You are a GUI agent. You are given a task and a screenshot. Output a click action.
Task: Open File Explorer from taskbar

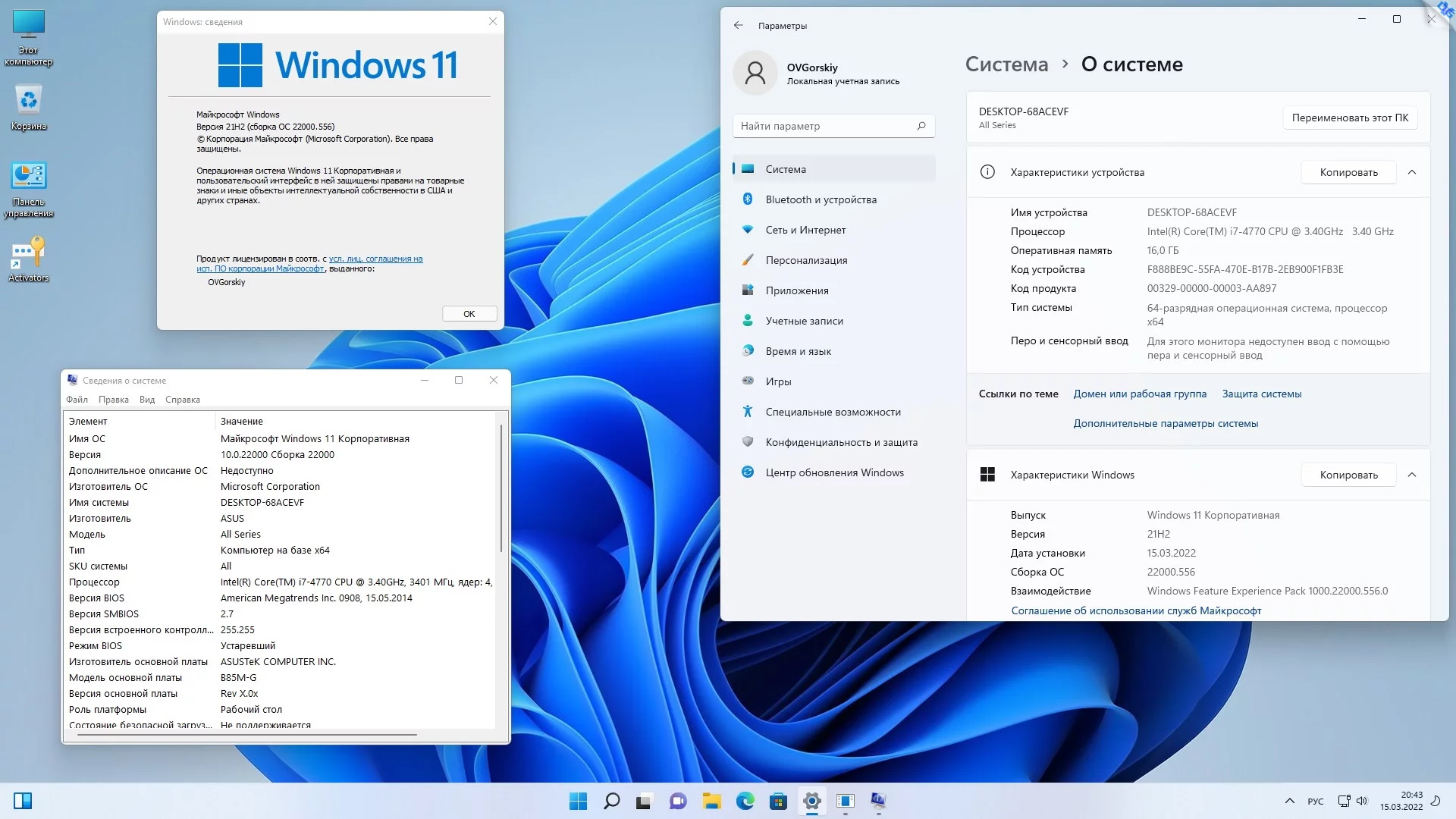pyautogui.click(x=711, y=801)
